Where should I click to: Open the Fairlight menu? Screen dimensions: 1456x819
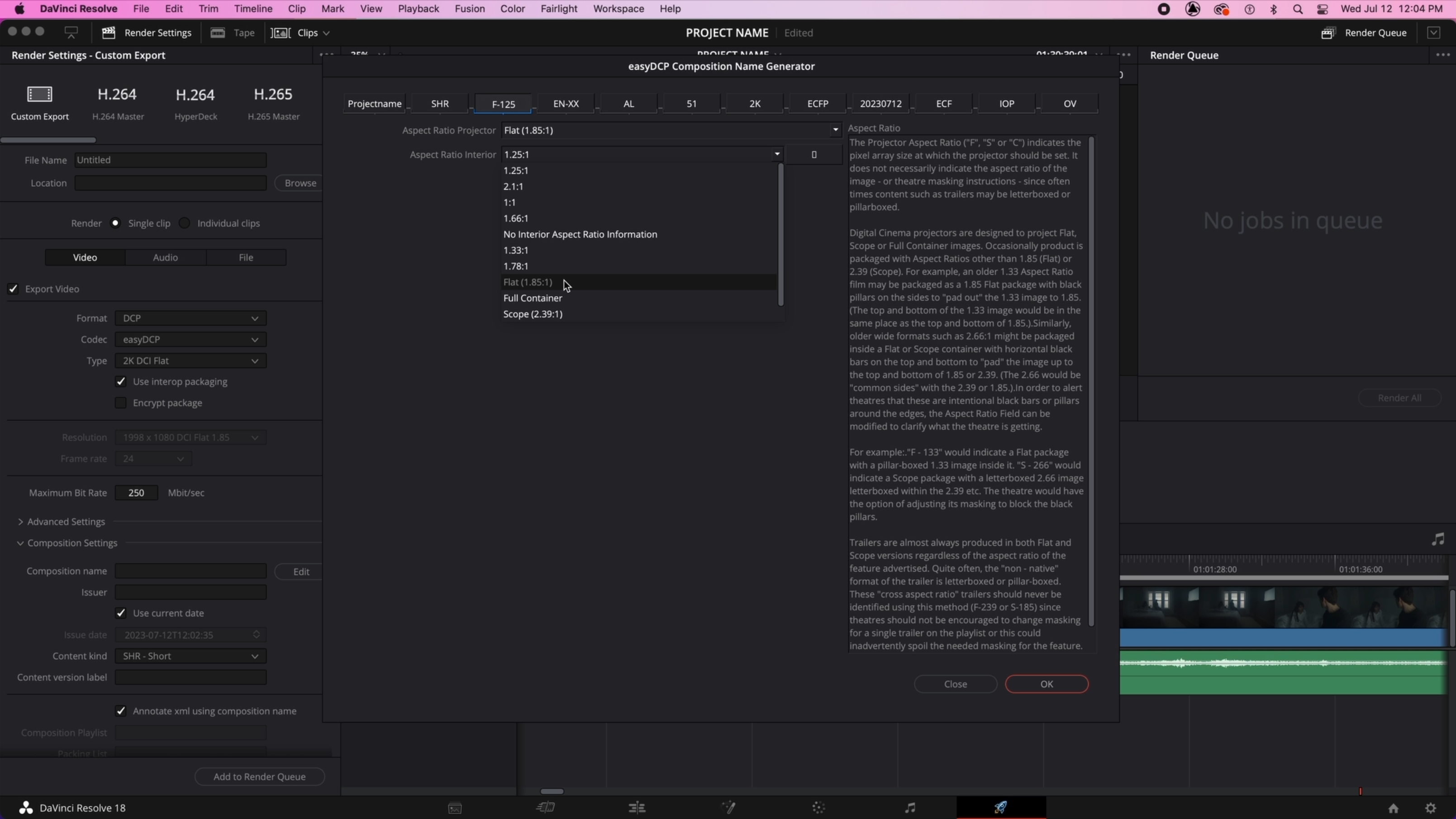tap(558, 9)
